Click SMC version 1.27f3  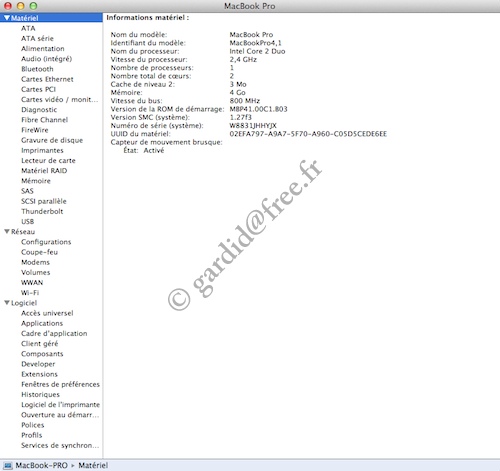(240, 117)
